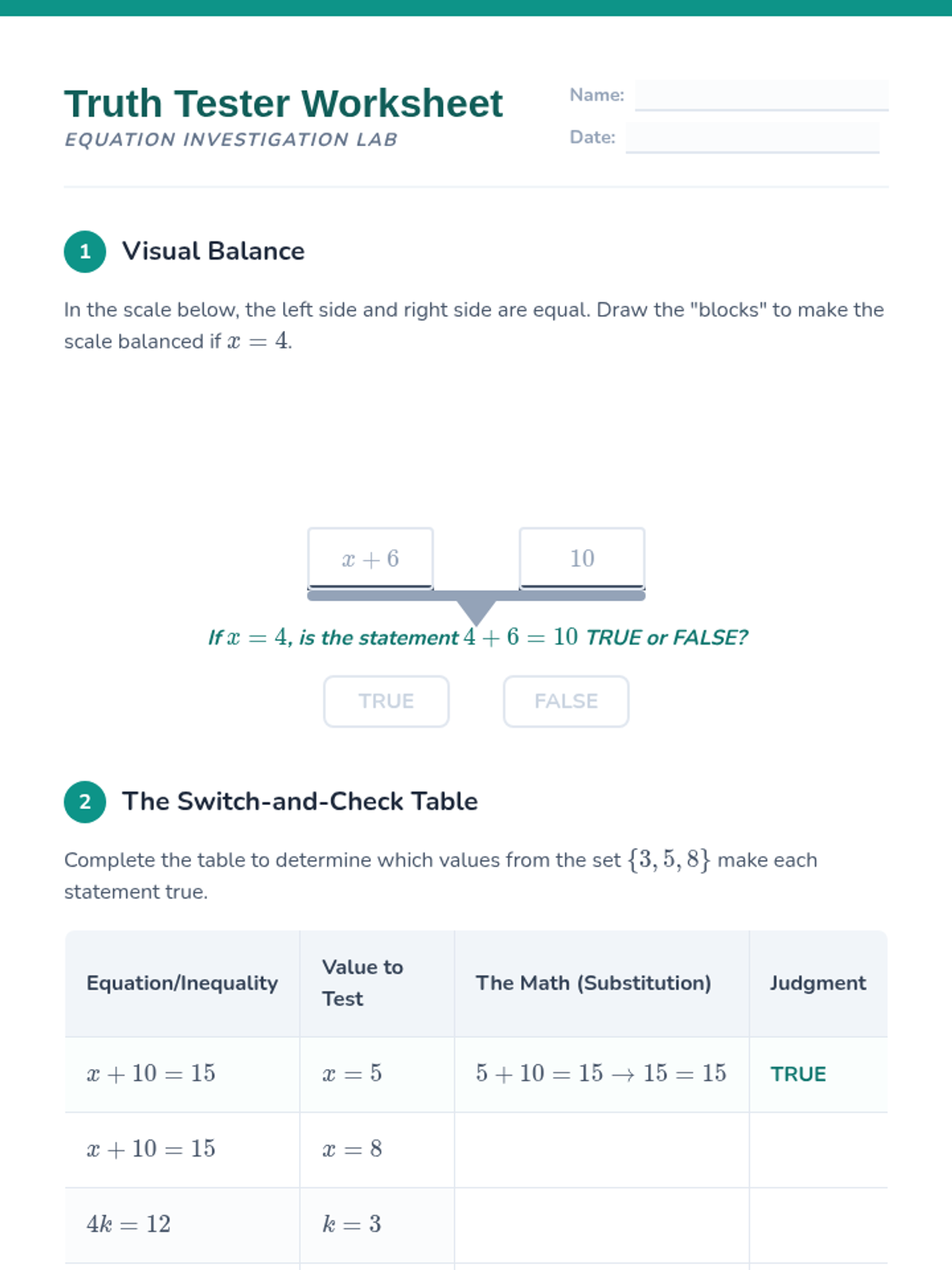Click the section 1 number badge
952x1270 pixels.
(85, 252)
